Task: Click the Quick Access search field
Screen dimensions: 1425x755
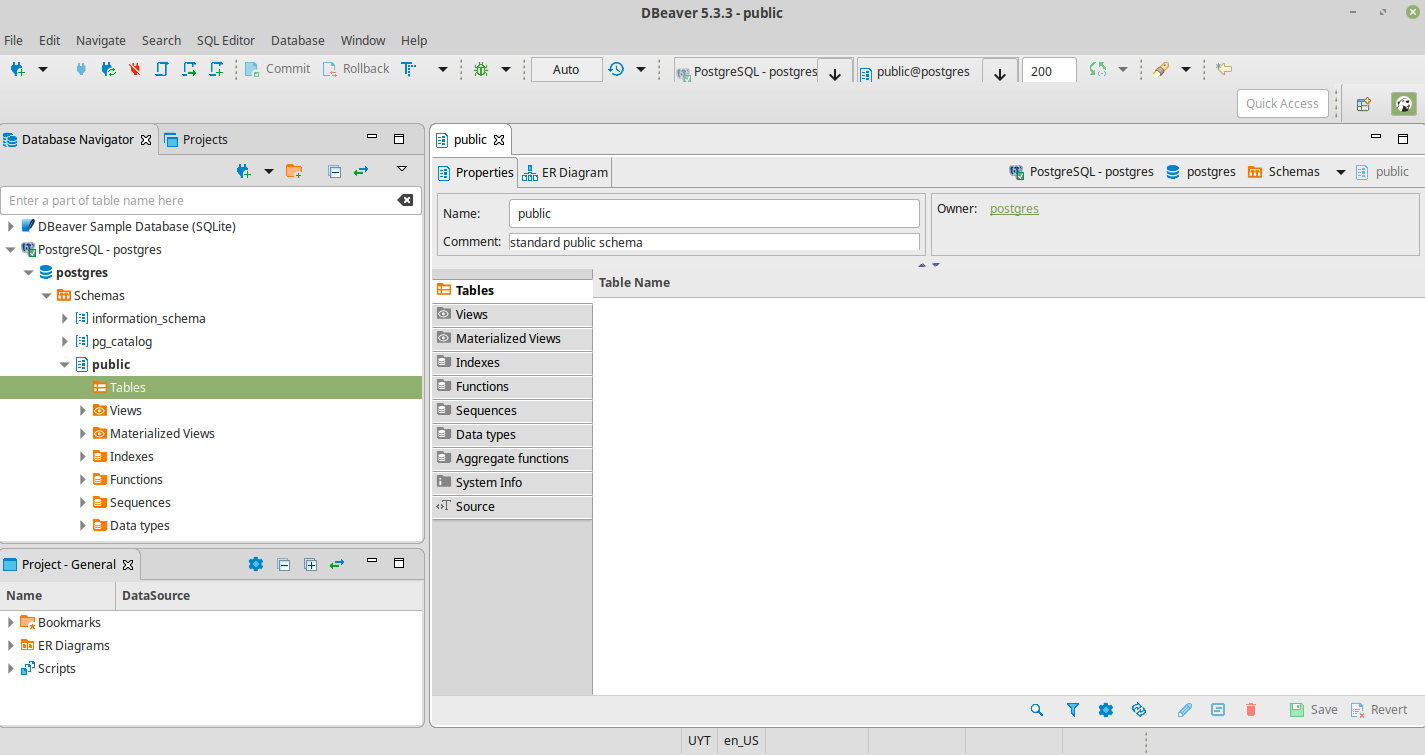Action: (x=1283, y=104)
